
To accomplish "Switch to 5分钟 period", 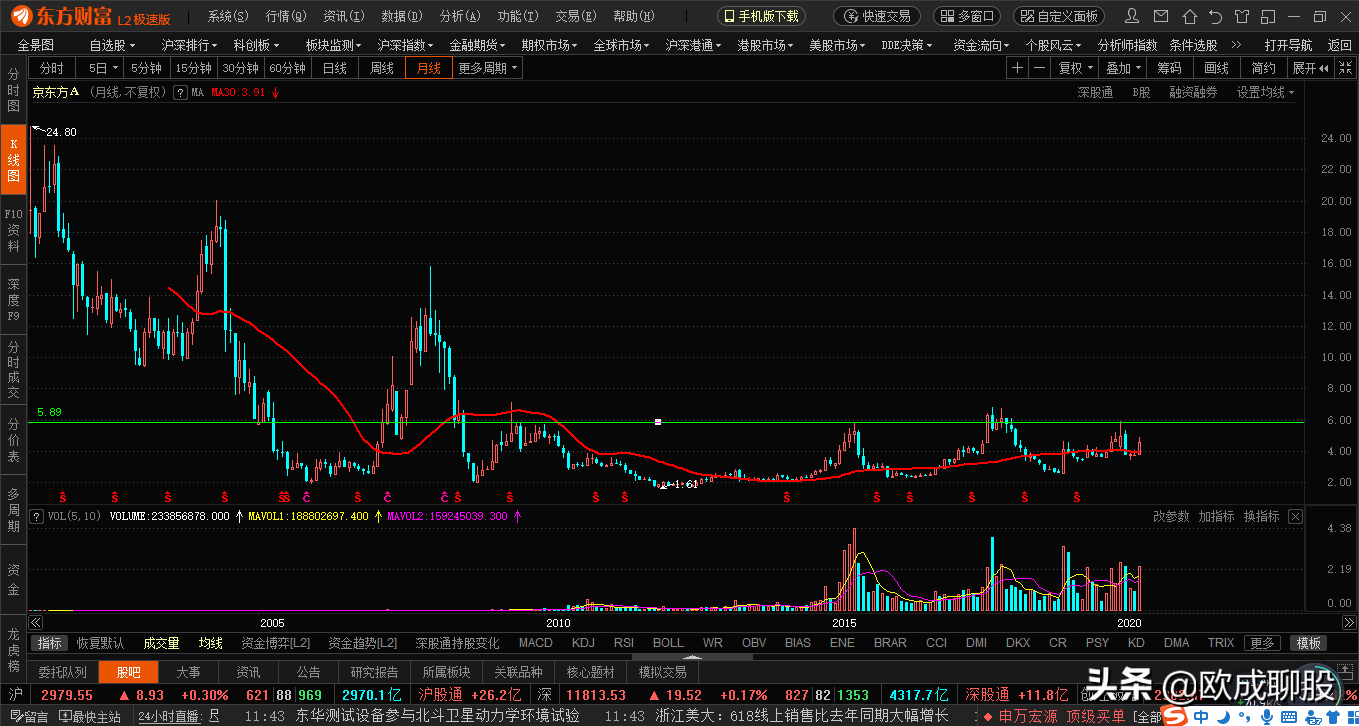I will point(146,67).
